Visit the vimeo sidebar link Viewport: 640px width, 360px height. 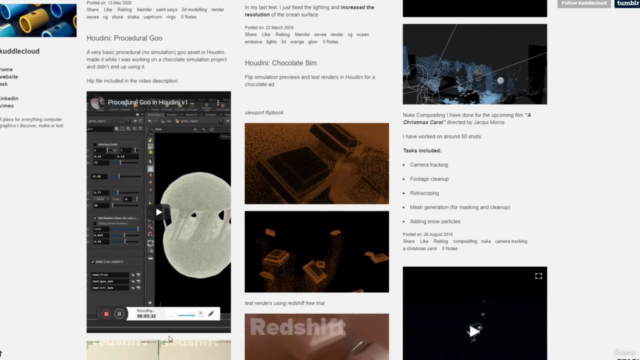point(7,106)
